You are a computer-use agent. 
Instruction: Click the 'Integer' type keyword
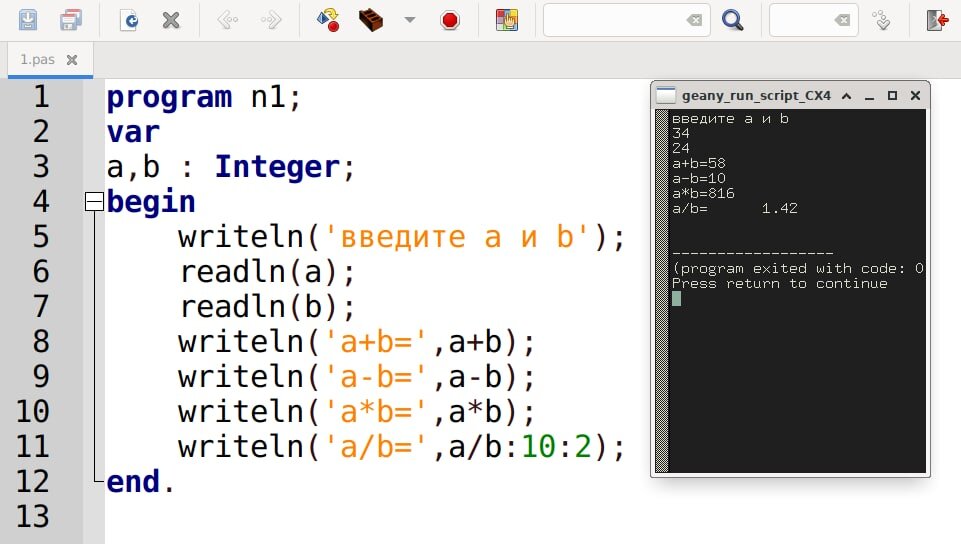pos(277,167)
